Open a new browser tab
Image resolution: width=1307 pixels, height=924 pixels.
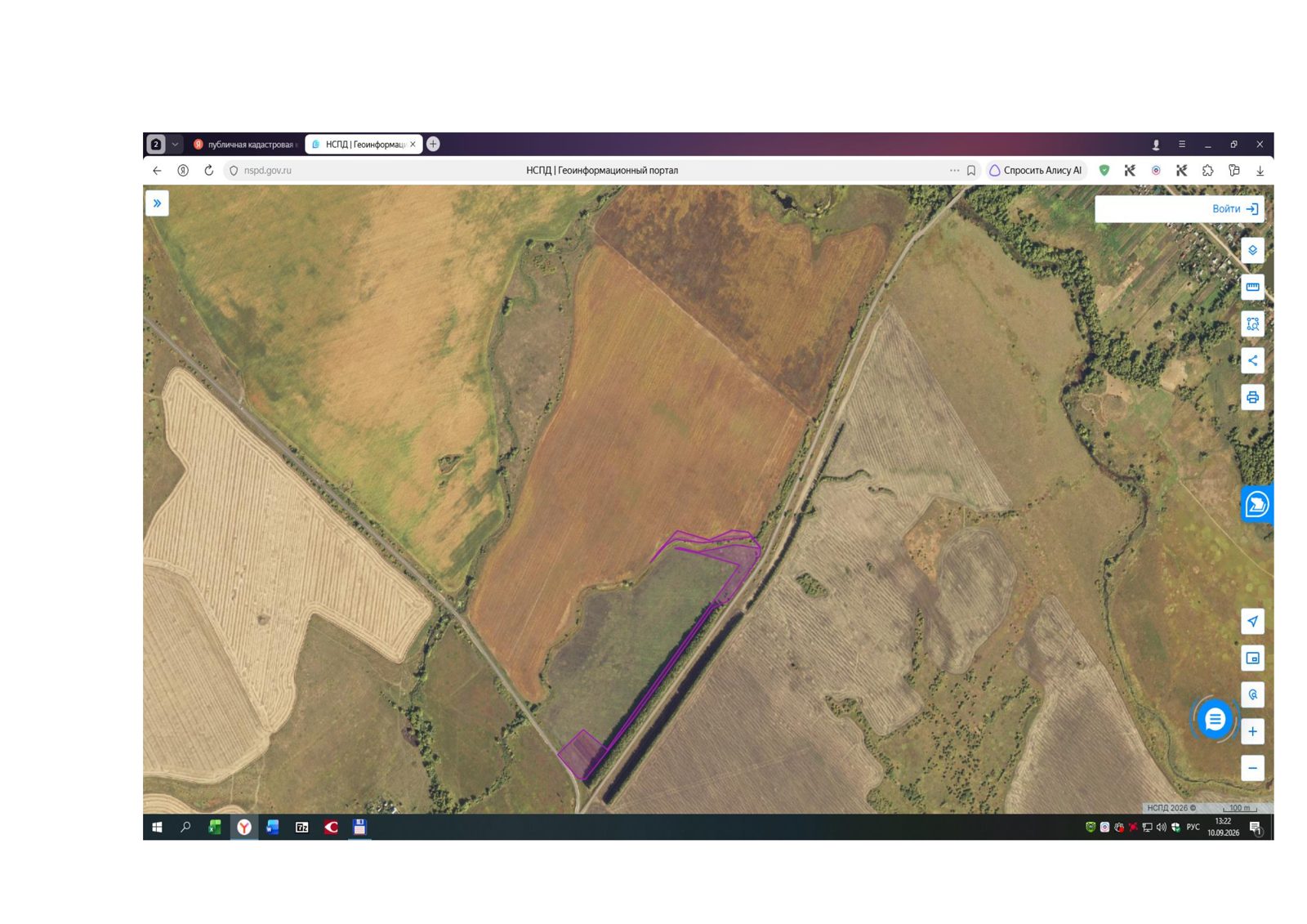tap(433, 144)
